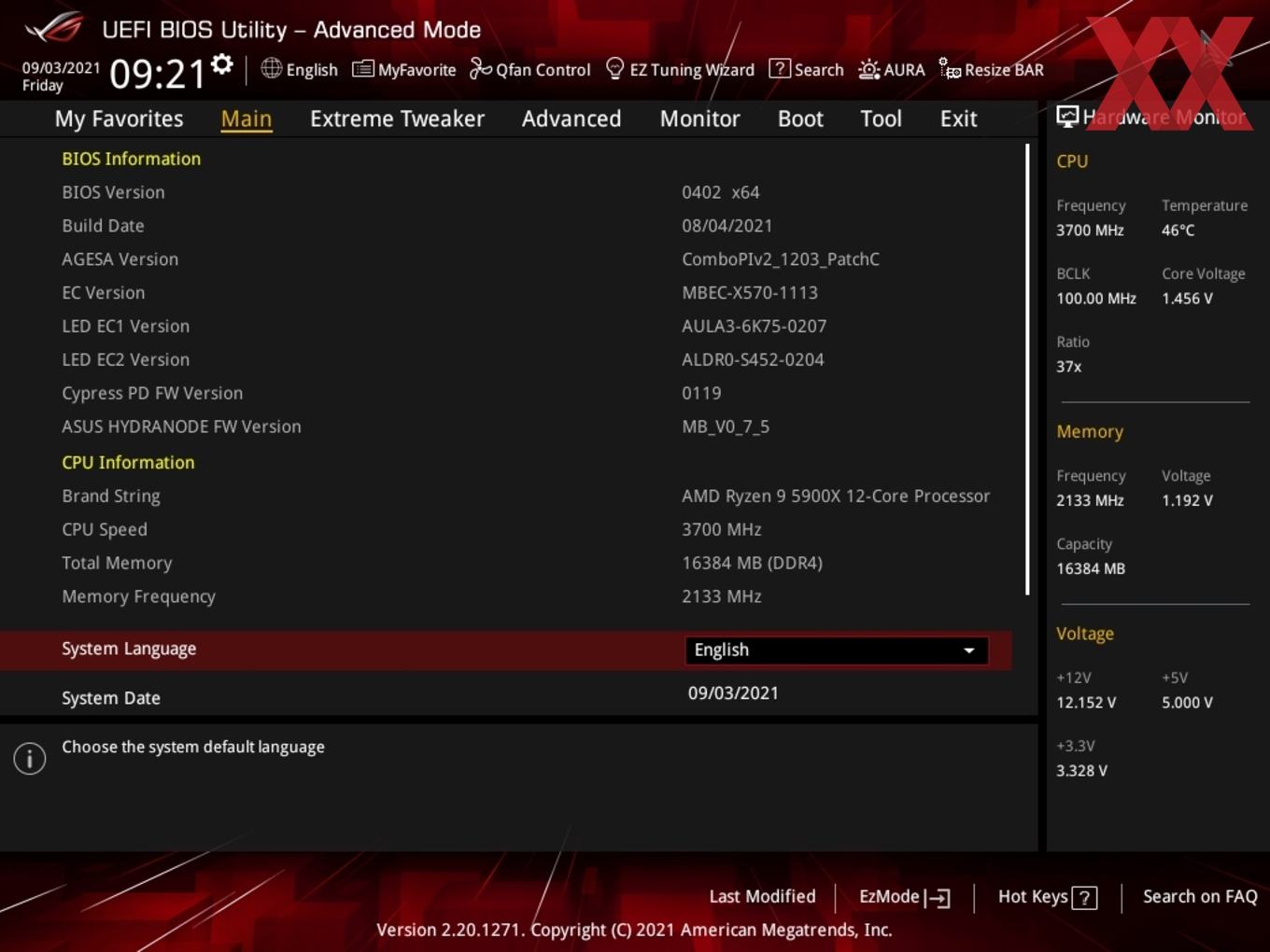Switch to My Favorites tab
1270x952 pixels.
[119, 119]
